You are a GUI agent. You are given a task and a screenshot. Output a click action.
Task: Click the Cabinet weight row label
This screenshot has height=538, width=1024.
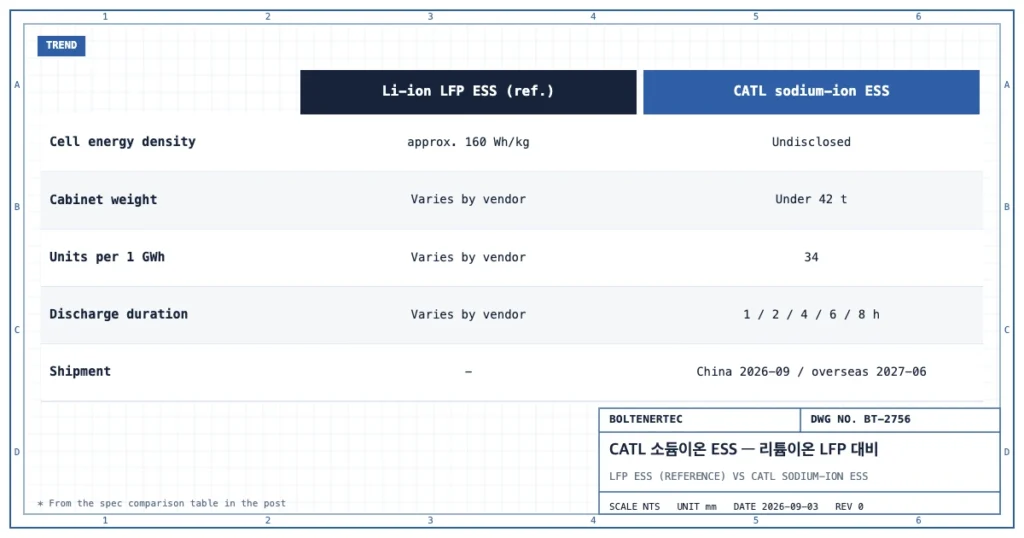[103, 200]
